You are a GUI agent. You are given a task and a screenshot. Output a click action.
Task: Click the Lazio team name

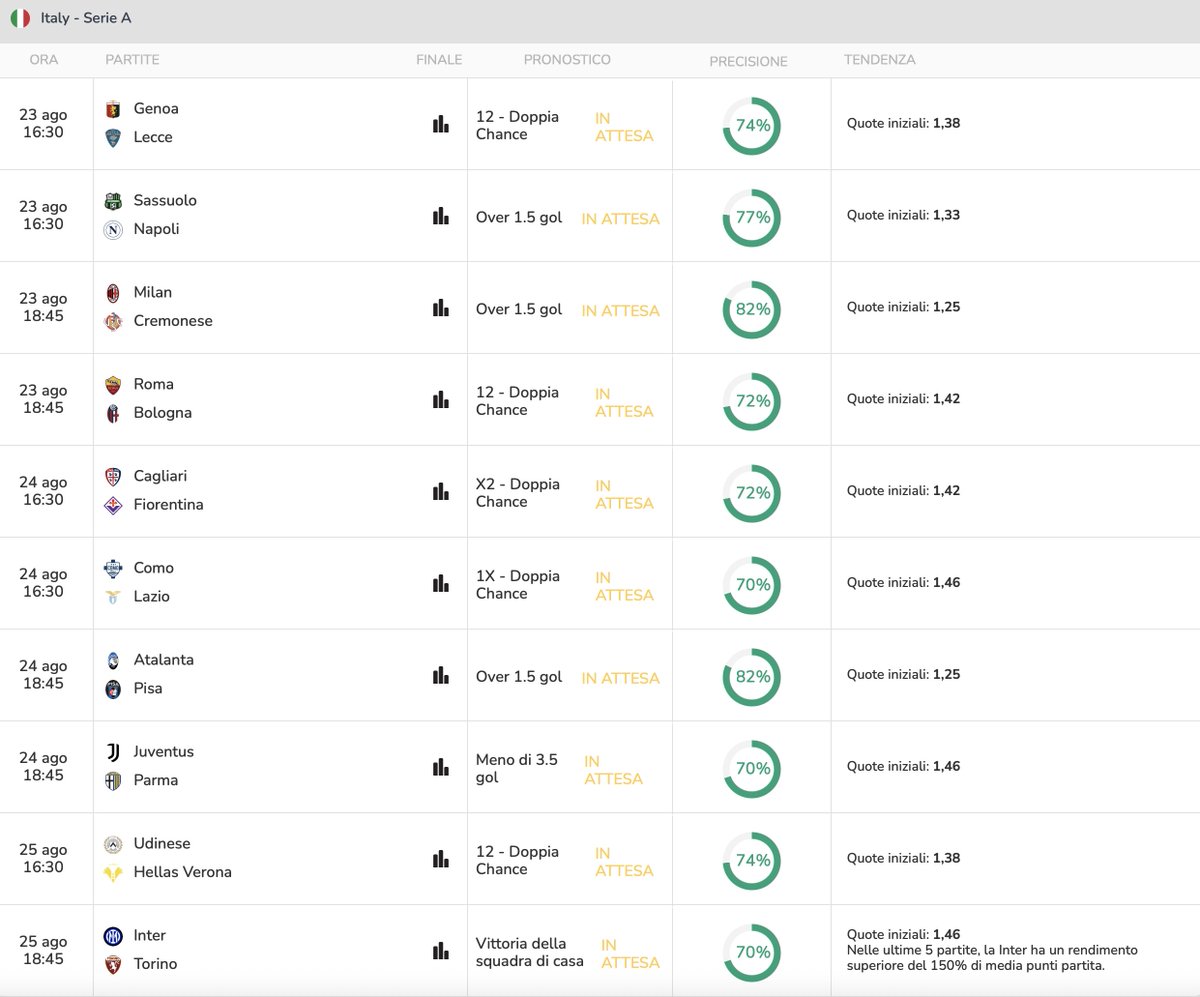tap(152, 597)
